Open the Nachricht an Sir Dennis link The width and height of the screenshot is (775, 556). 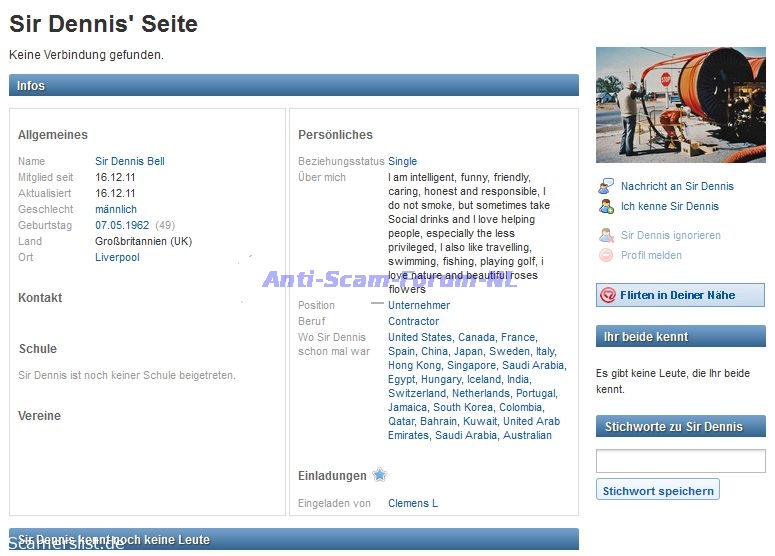(677, 186)
